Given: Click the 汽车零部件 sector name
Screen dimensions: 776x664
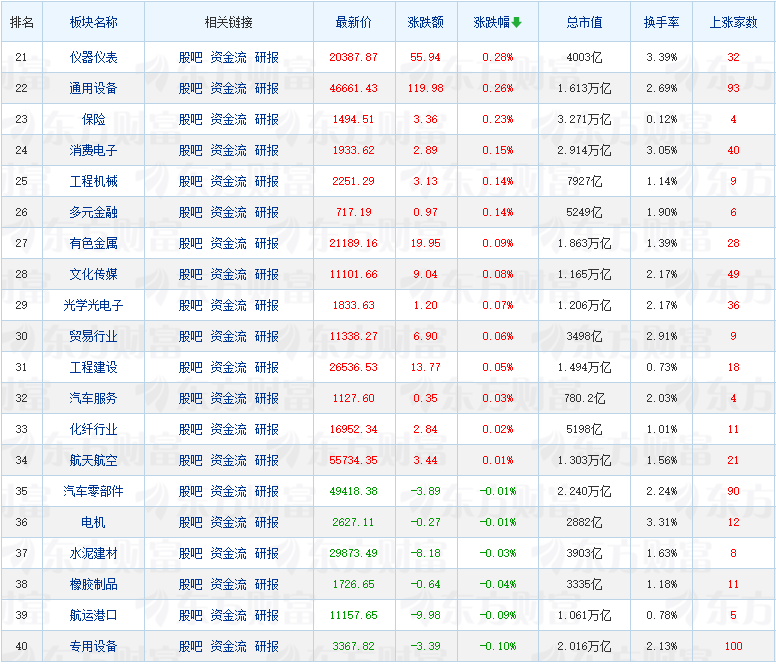Looking at the screenshot, I should (x=94, y=491).
